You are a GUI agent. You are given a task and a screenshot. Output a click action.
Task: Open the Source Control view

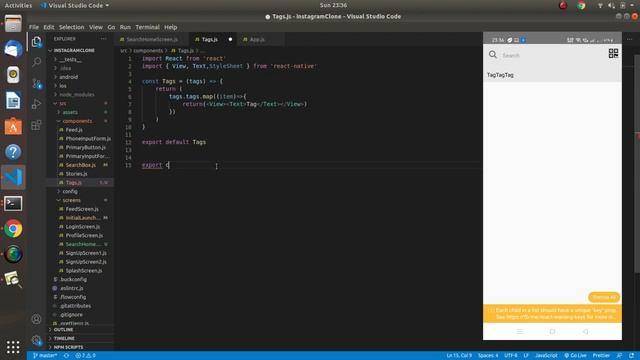tap(36, 83)
